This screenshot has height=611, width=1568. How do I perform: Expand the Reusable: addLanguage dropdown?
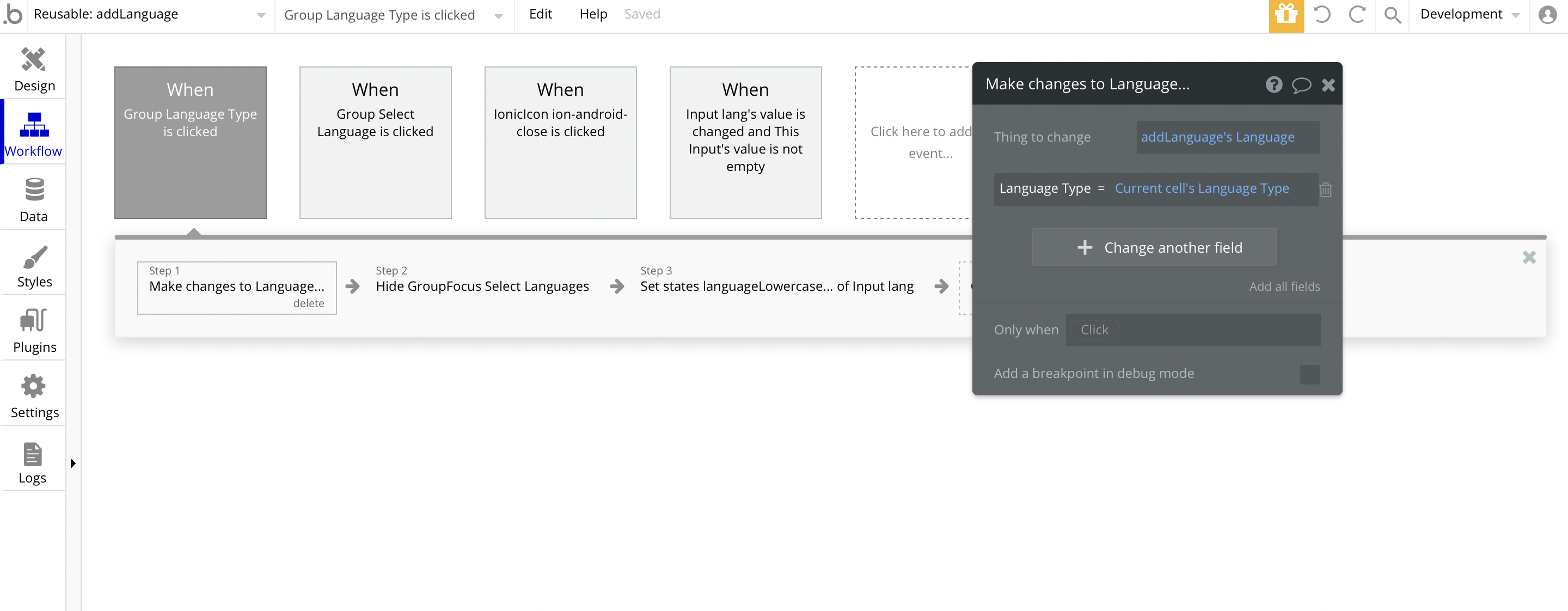click(261, 15)
